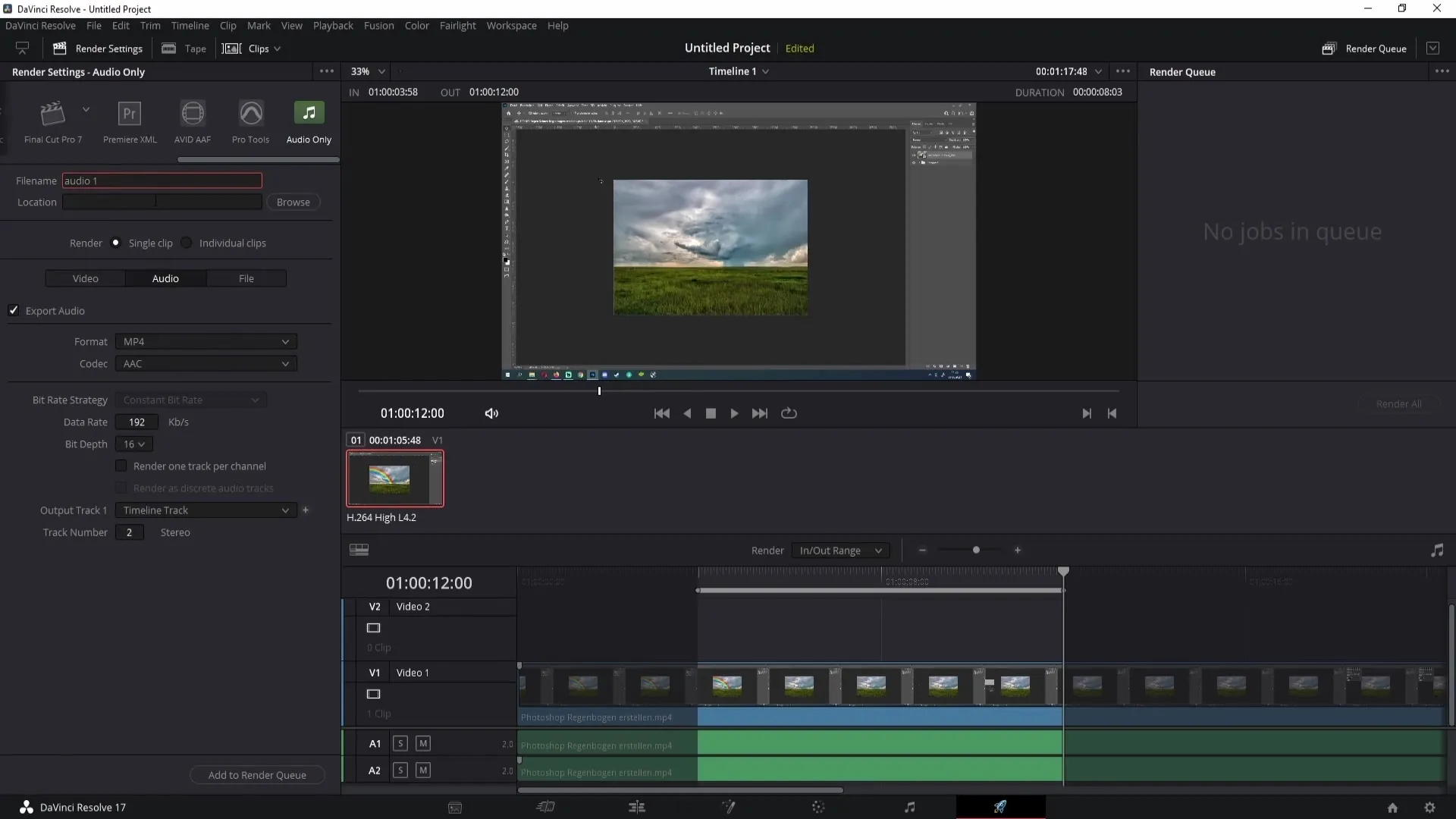Toggle audio waveform music note icon in the timeline toolbar
Screen dimensions: 1456x819
click(1437, 551)
